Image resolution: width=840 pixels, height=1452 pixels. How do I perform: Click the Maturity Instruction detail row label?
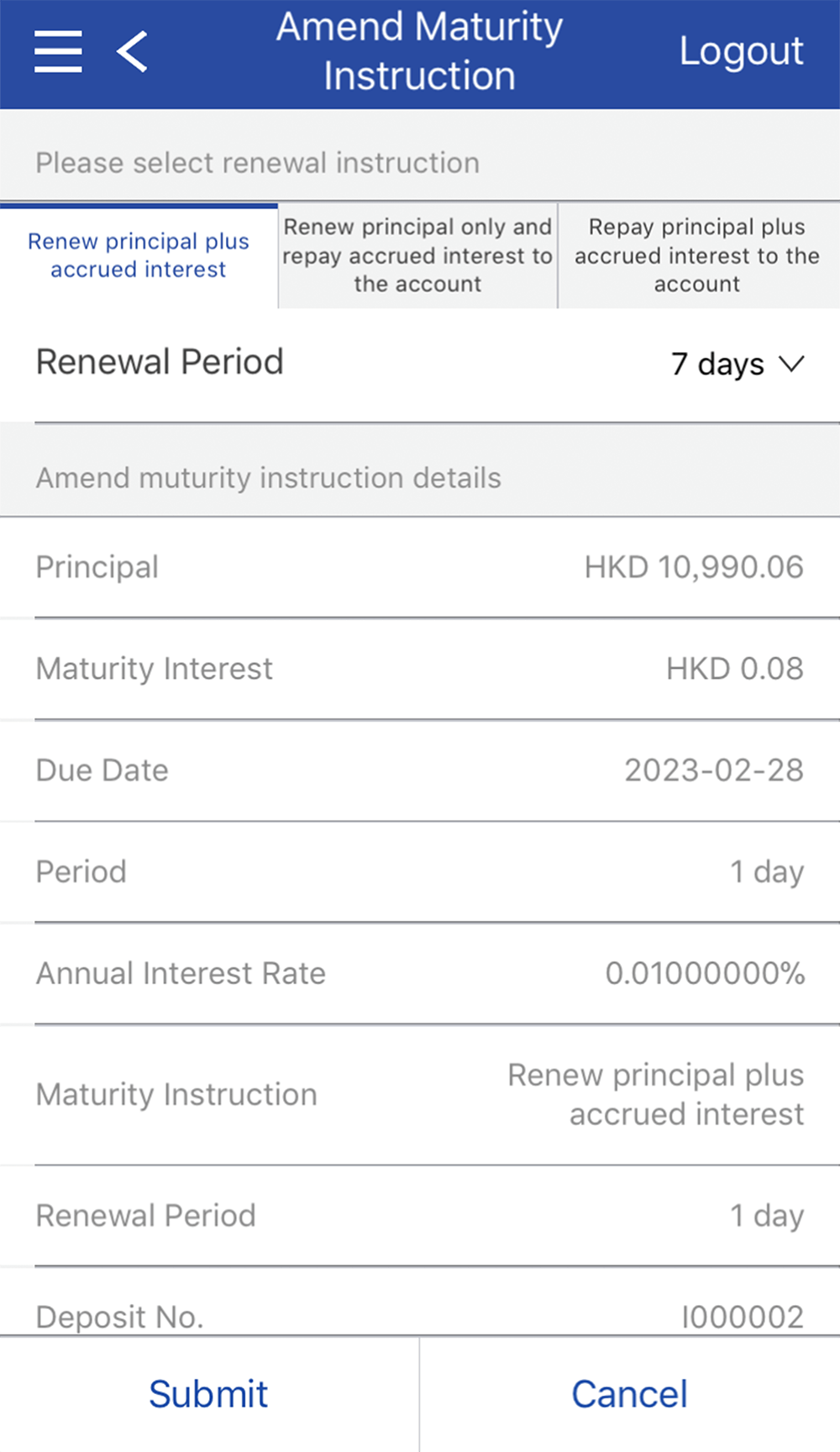click(176, 1095)
